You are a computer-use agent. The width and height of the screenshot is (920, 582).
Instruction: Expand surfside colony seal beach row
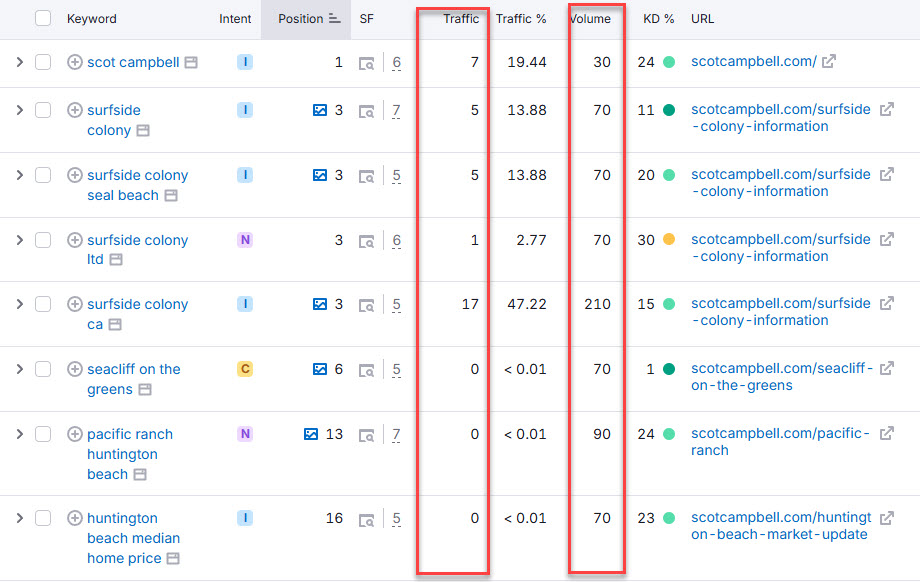[19, 175]
